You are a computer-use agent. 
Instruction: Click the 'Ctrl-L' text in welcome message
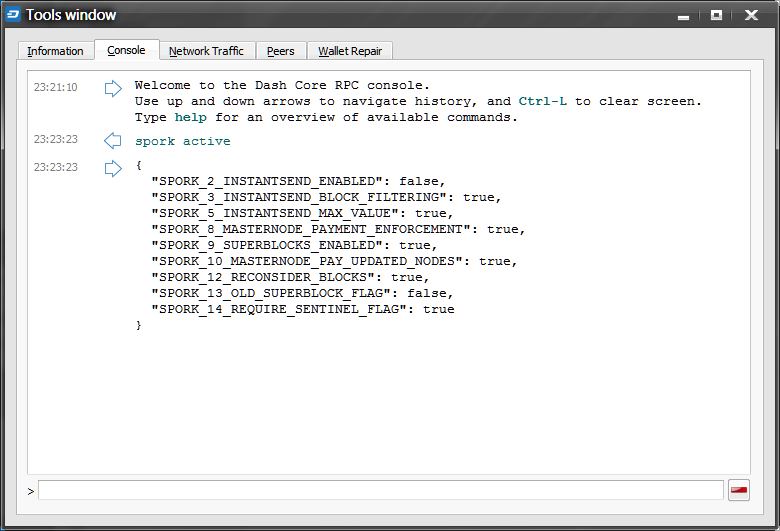point(543,102)
